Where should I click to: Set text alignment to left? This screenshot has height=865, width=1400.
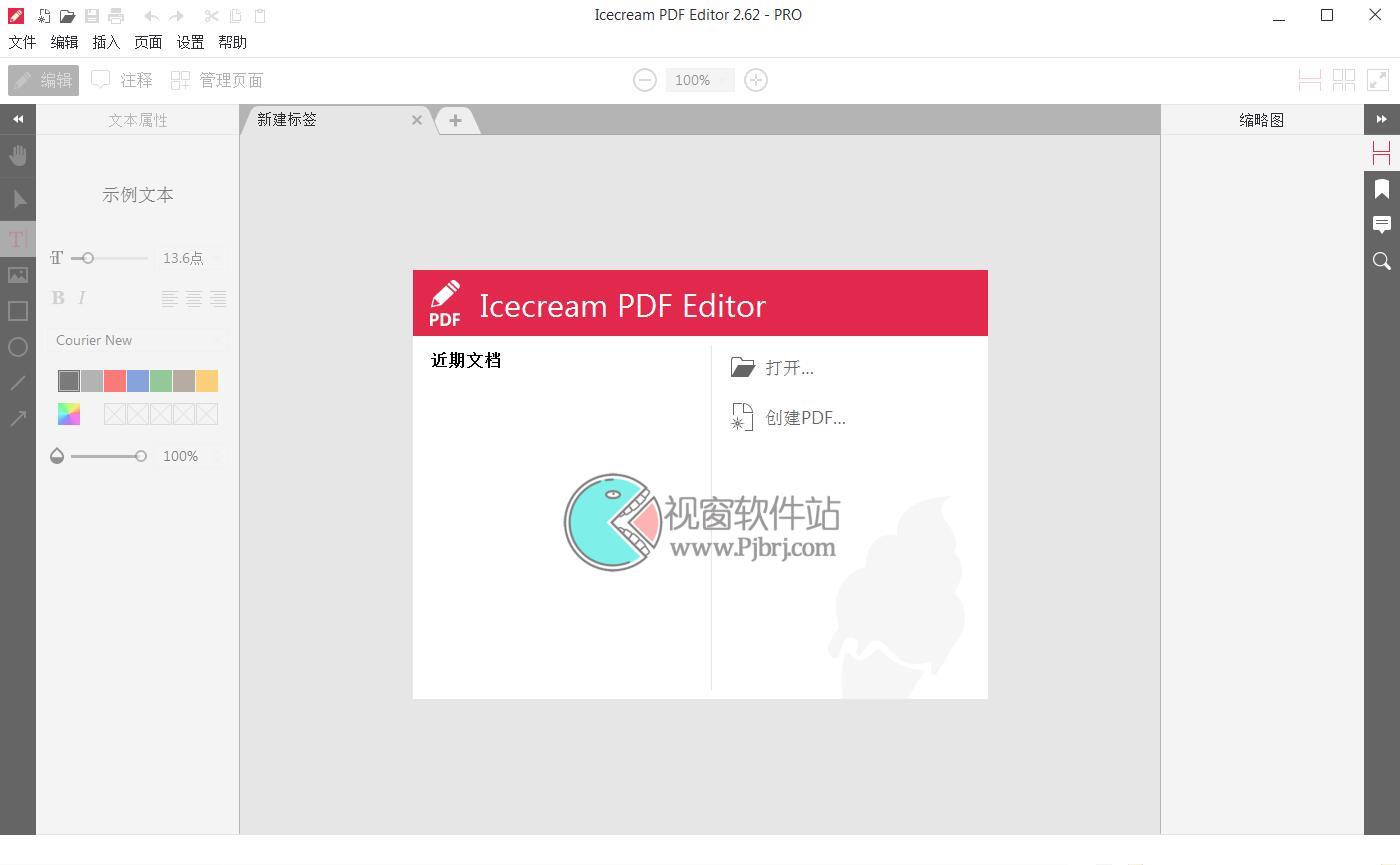coord(170,298)
